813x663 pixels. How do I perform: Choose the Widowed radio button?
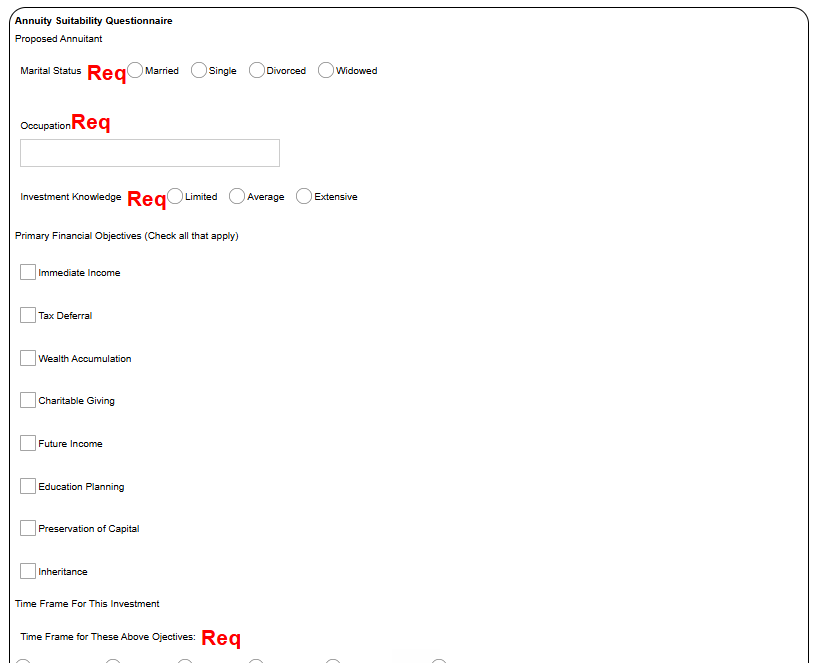pos(326,70)
